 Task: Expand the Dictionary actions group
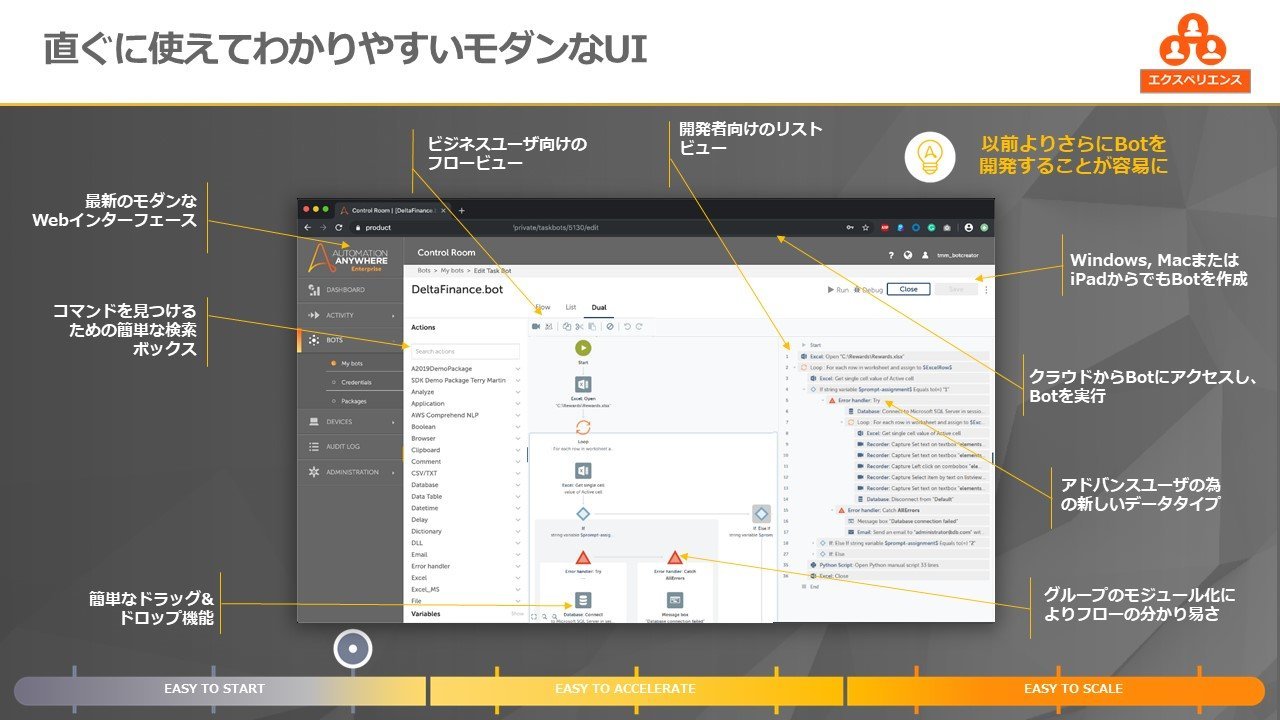click(x=465, y=531)
